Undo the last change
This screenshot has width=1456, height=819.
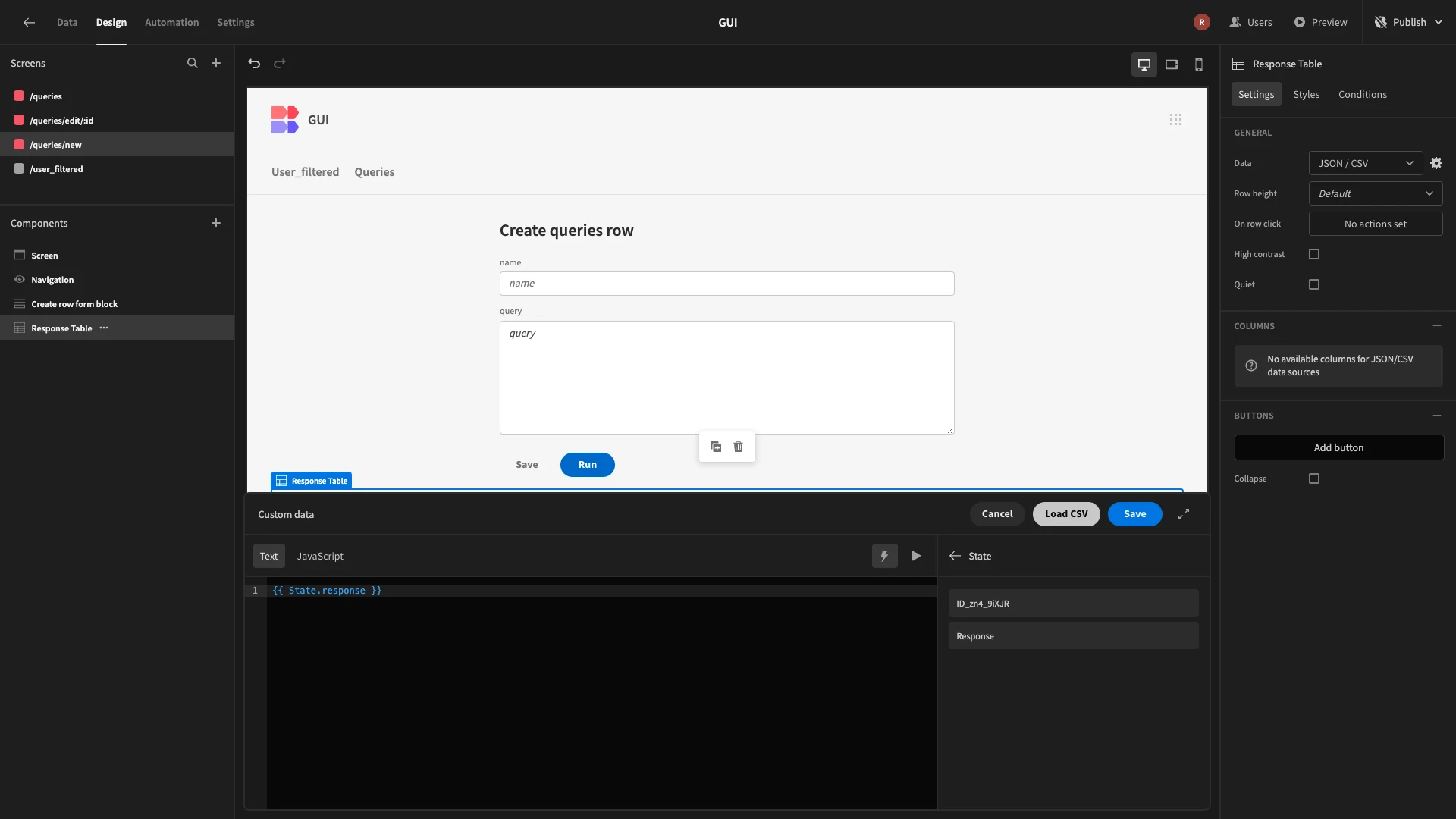[254, 64]
